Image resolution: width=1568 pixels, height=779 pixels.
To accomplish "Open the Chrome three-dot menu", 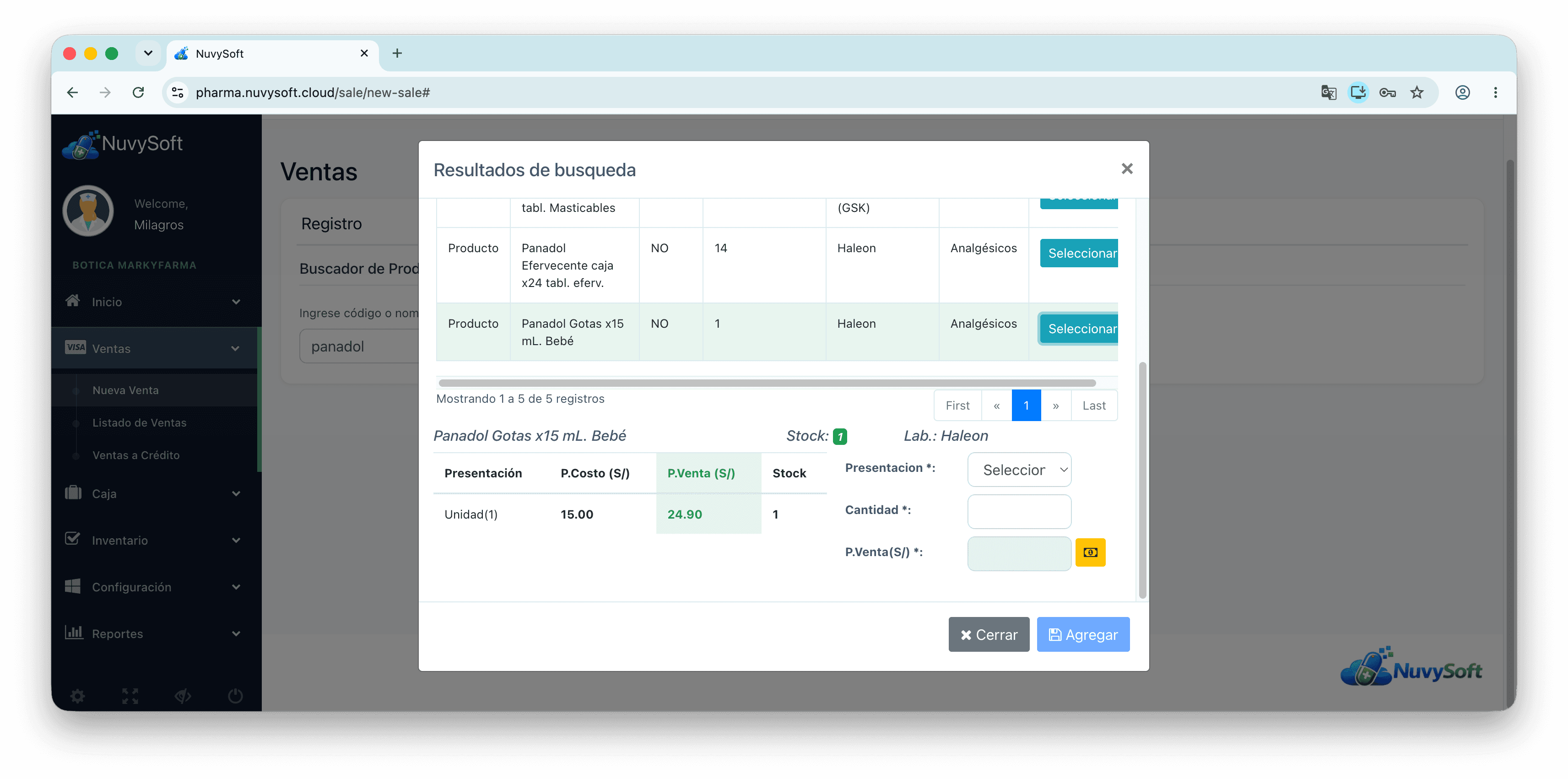I will pos(1495,92).
